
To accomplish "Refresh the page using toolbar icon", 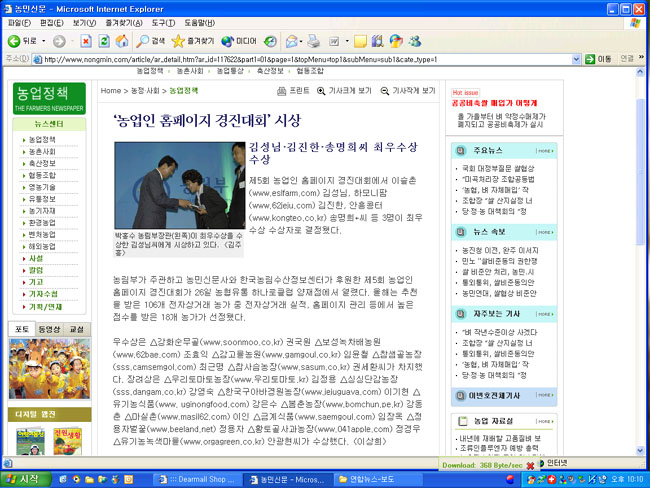I will (x=104, y=41).
